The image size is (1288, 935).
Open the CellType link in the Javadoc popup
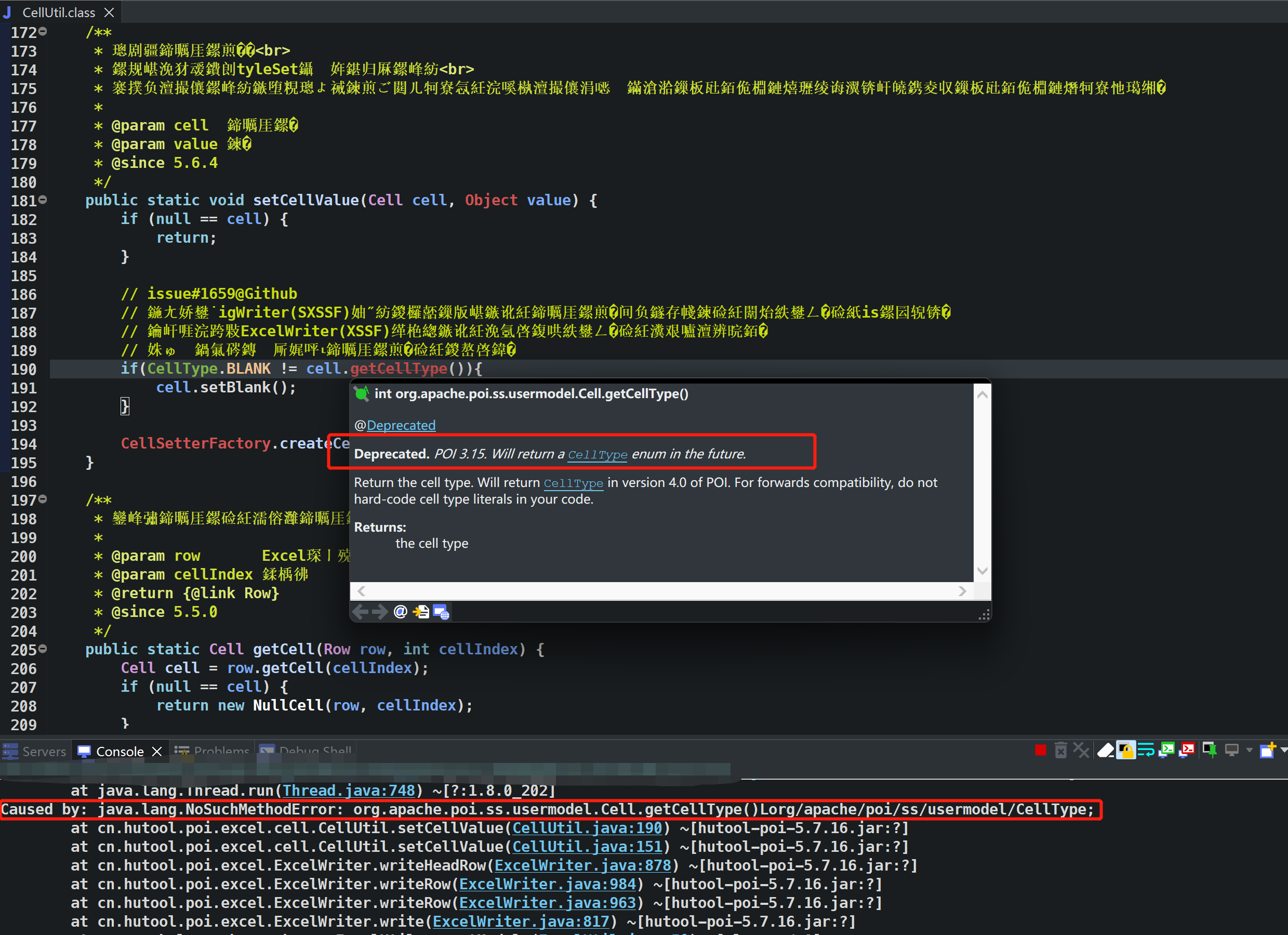click(x=597, y=454)
